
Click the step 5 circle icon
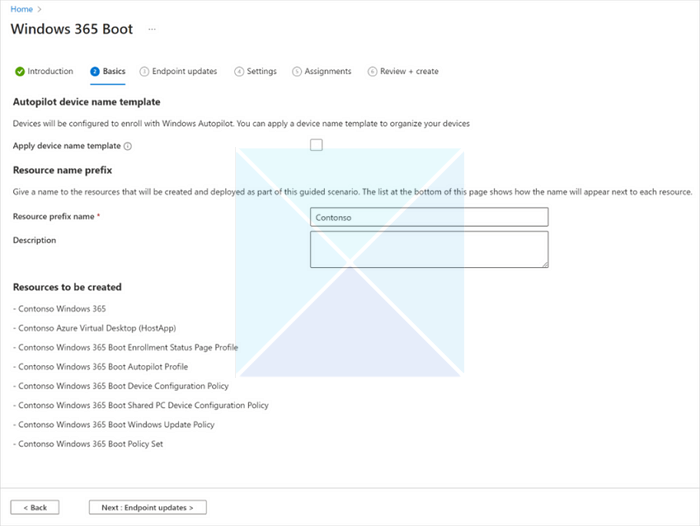pyautogui.click(x=297, y=72)
